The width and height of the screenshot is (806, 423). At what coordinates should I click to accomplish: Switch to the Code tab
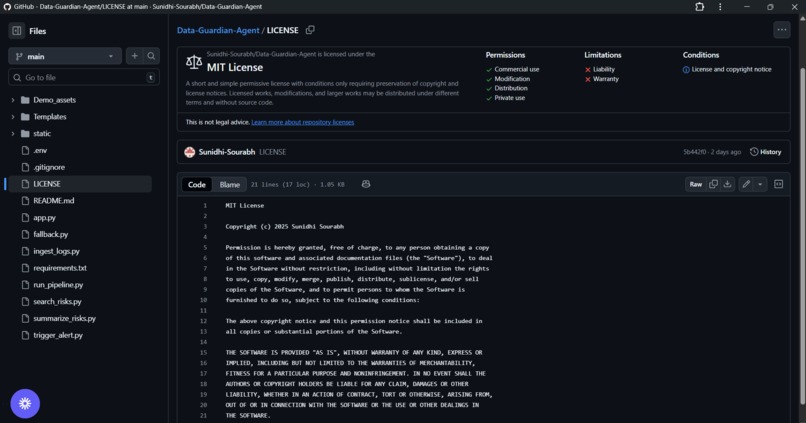click(x=196, y=185)
